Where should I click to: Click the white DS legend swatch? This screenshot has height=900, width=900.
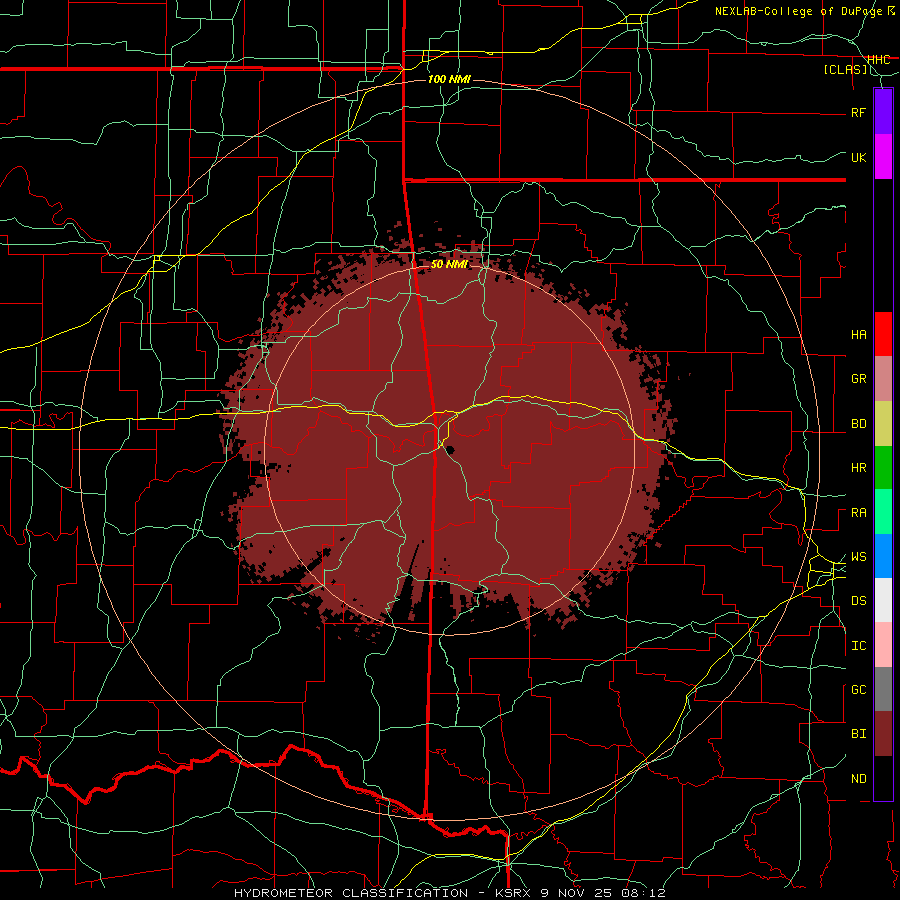(x=883, y=600)
